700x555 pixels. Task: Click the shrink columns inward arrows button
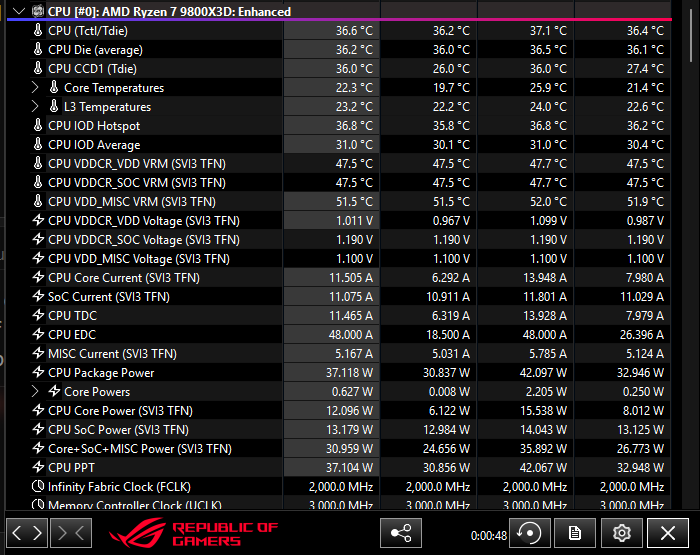tap(71, 533)
